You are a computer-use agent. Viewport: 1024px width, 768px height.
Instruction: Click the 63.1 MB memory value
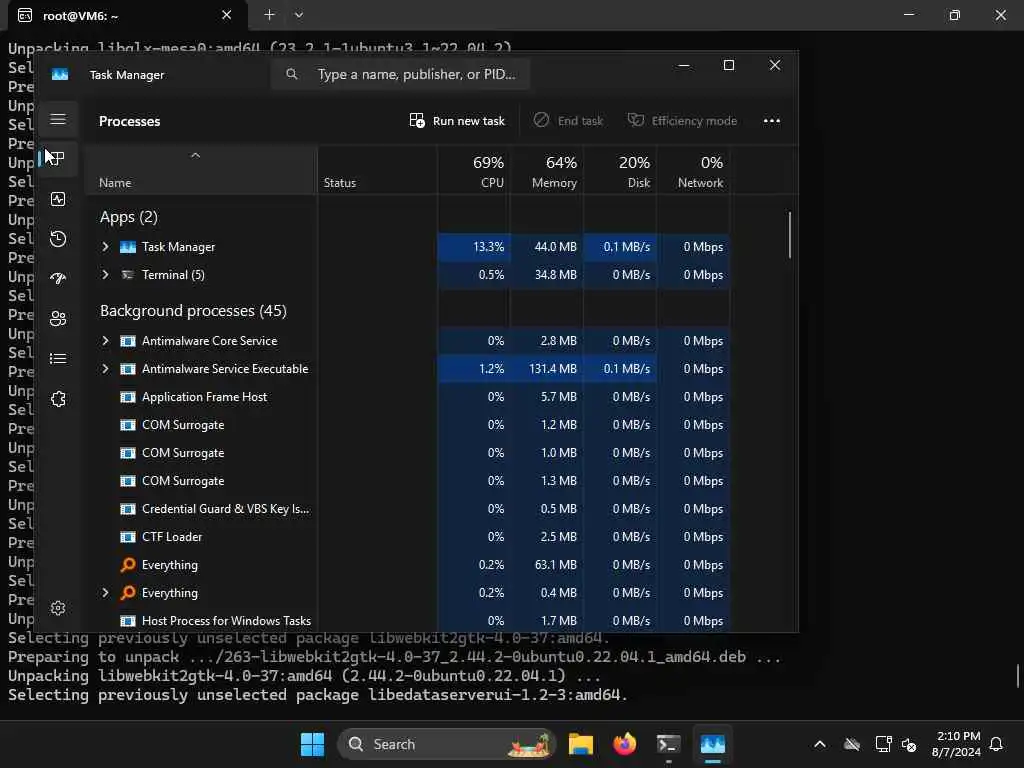click(556, 565)
